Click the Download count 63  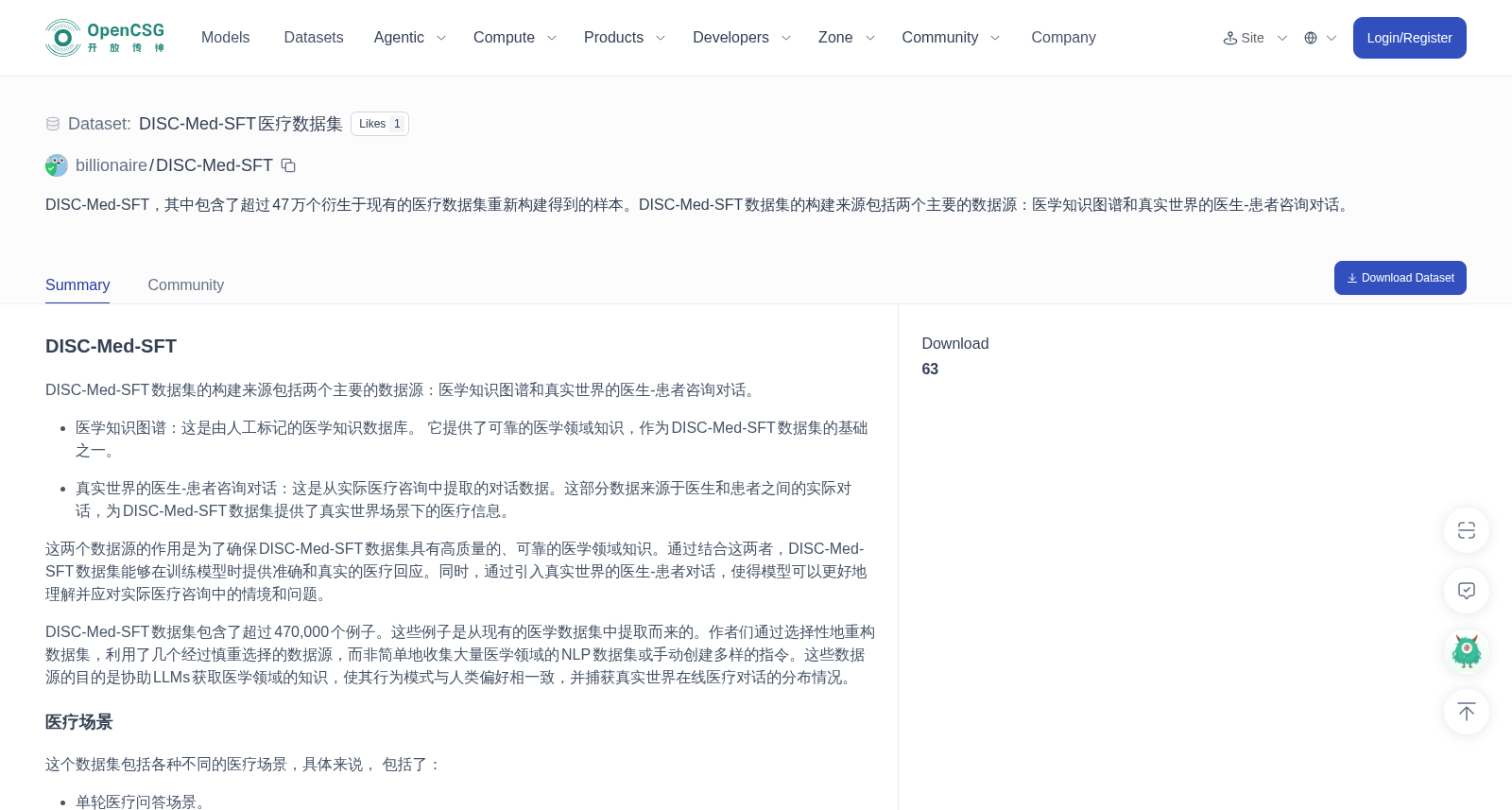pyautogui.click(x=930, y=370)
